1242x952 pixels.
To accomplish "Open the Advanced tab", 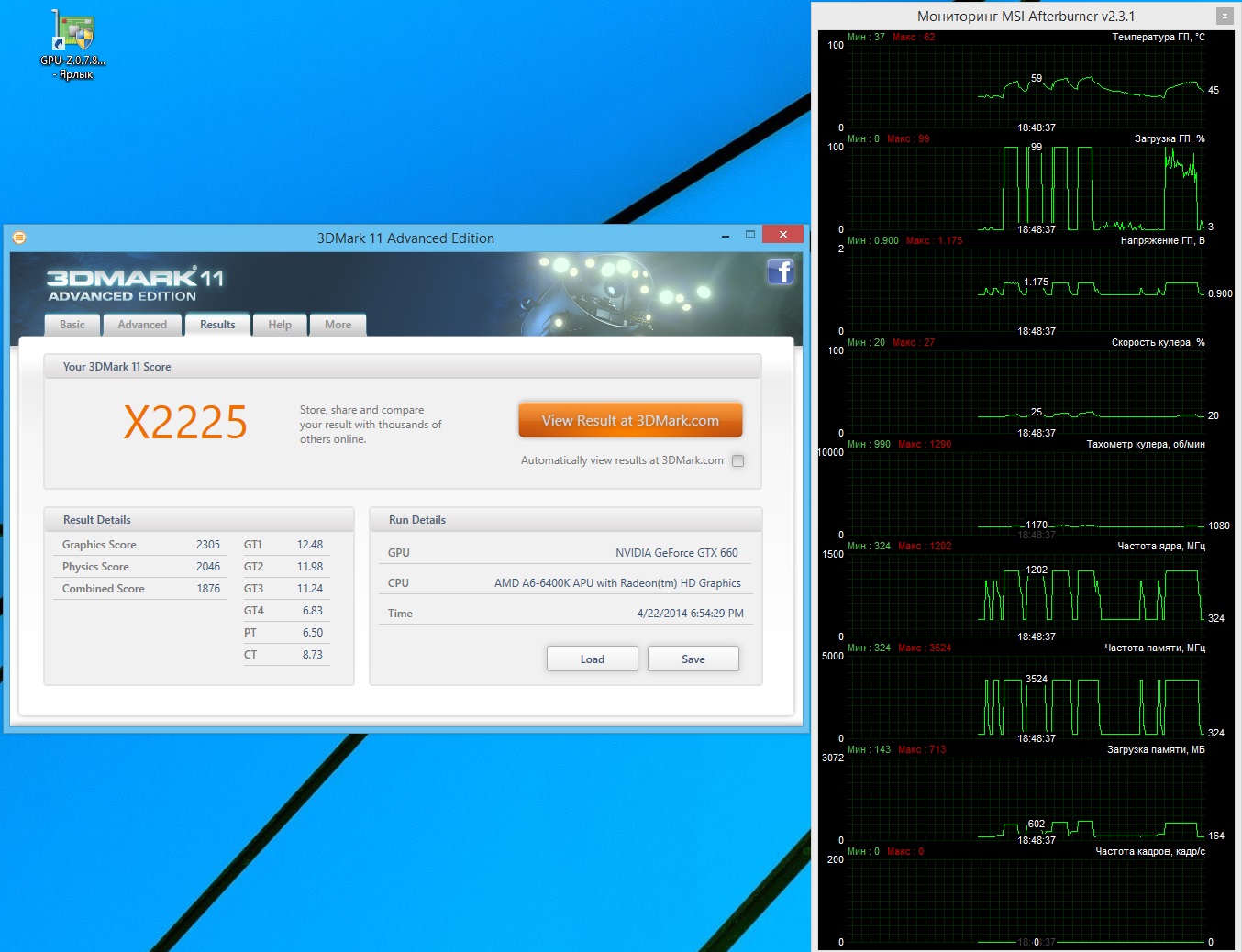I will pyautogui.click(x=142, y=325).
